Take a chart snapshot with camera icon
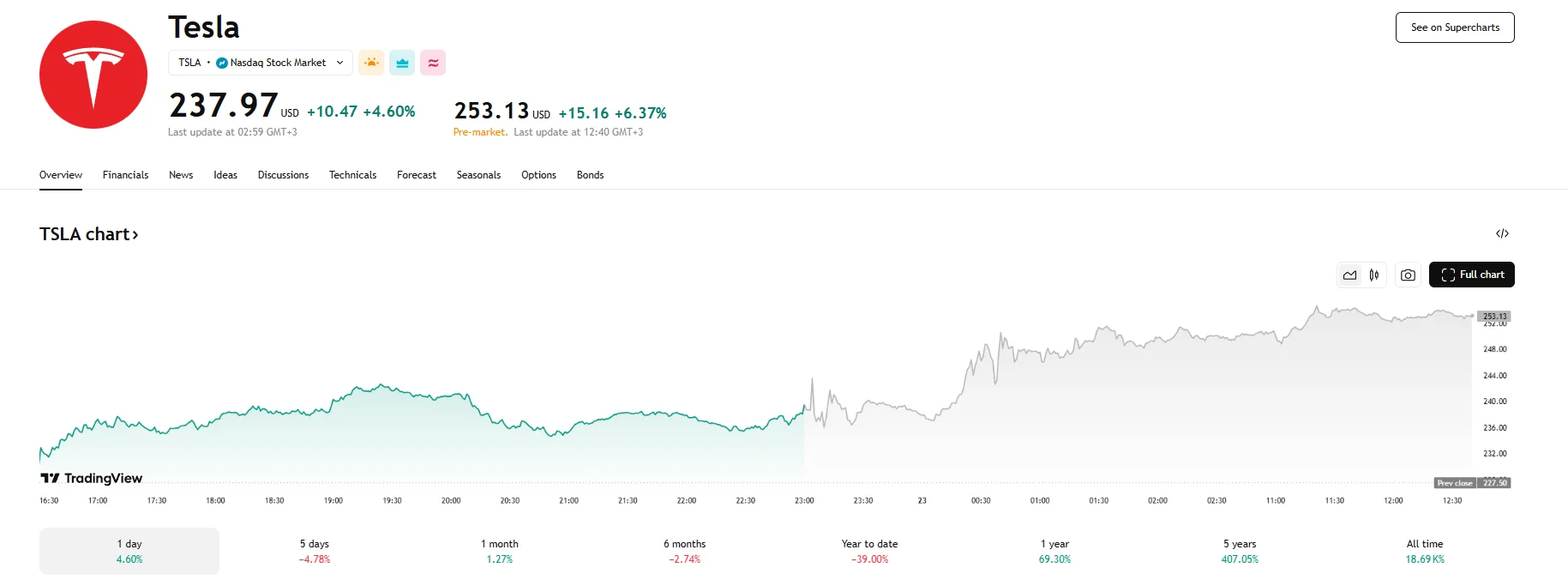Screen dimensions: 1568x586 (x=1408, y=275)
